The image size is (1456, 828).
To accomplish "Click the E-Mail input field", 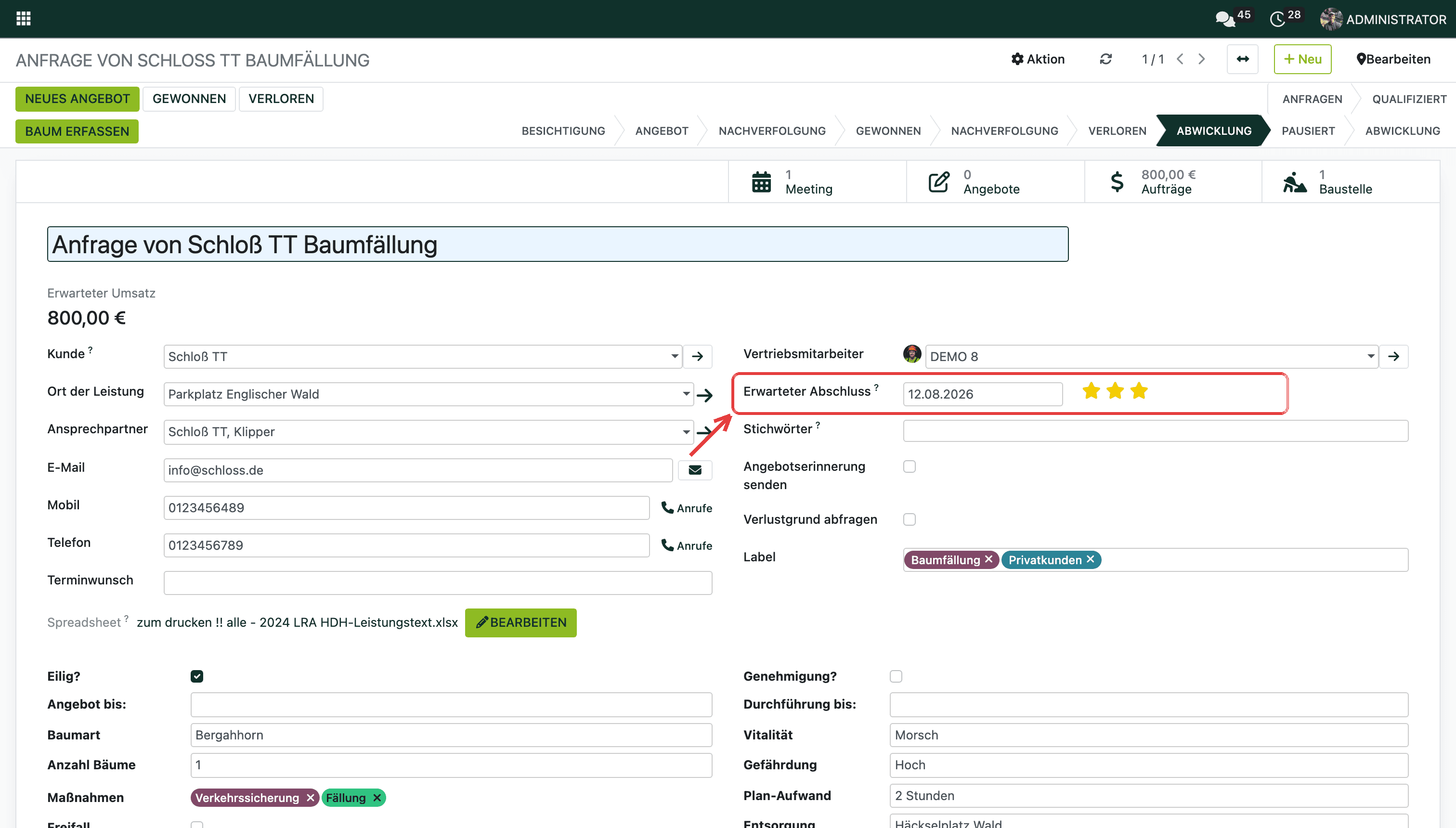I will tap(418, 470).
